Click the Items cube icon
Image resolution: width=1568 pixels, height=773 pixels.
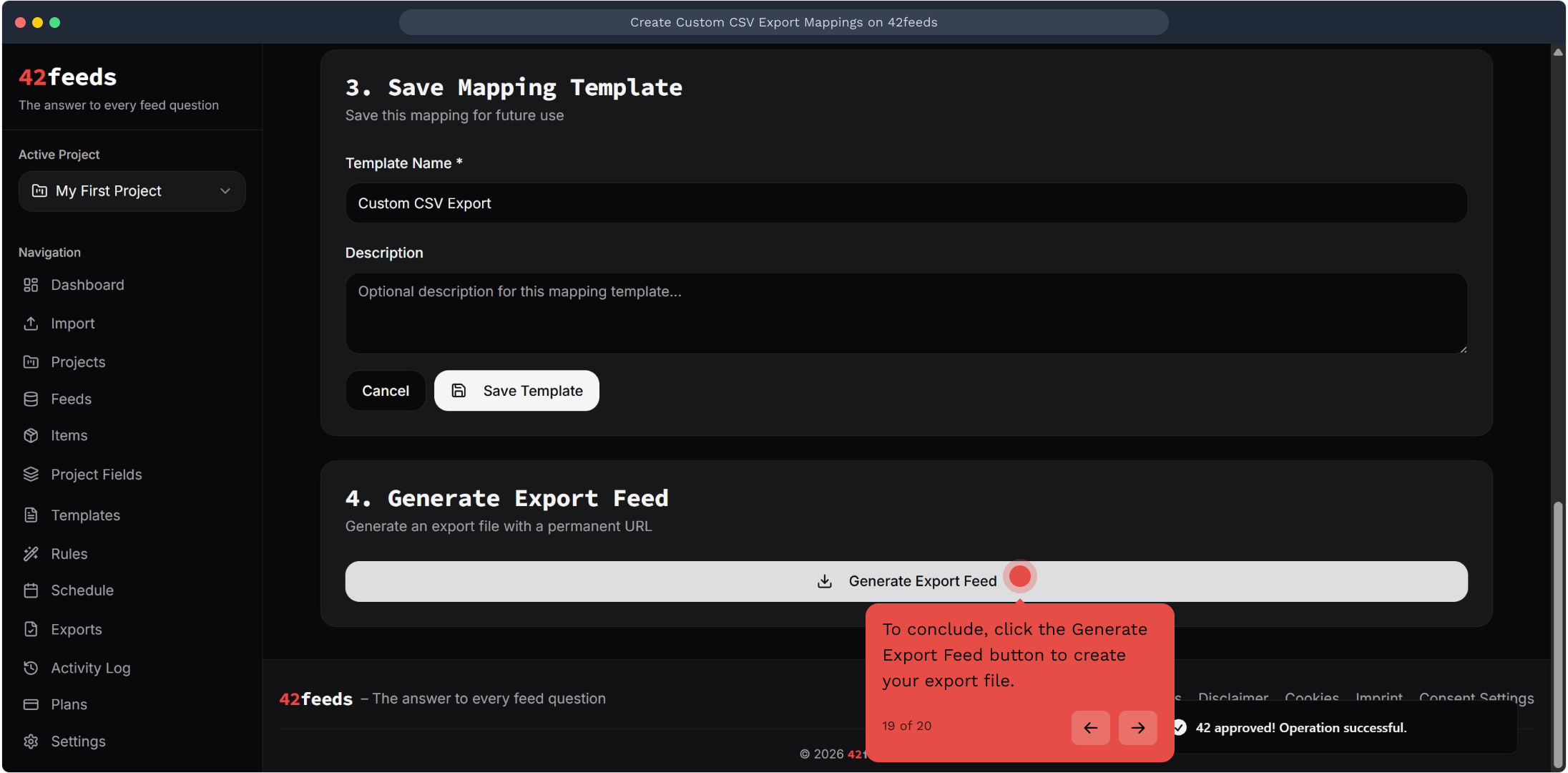click(x=31, y=435)
